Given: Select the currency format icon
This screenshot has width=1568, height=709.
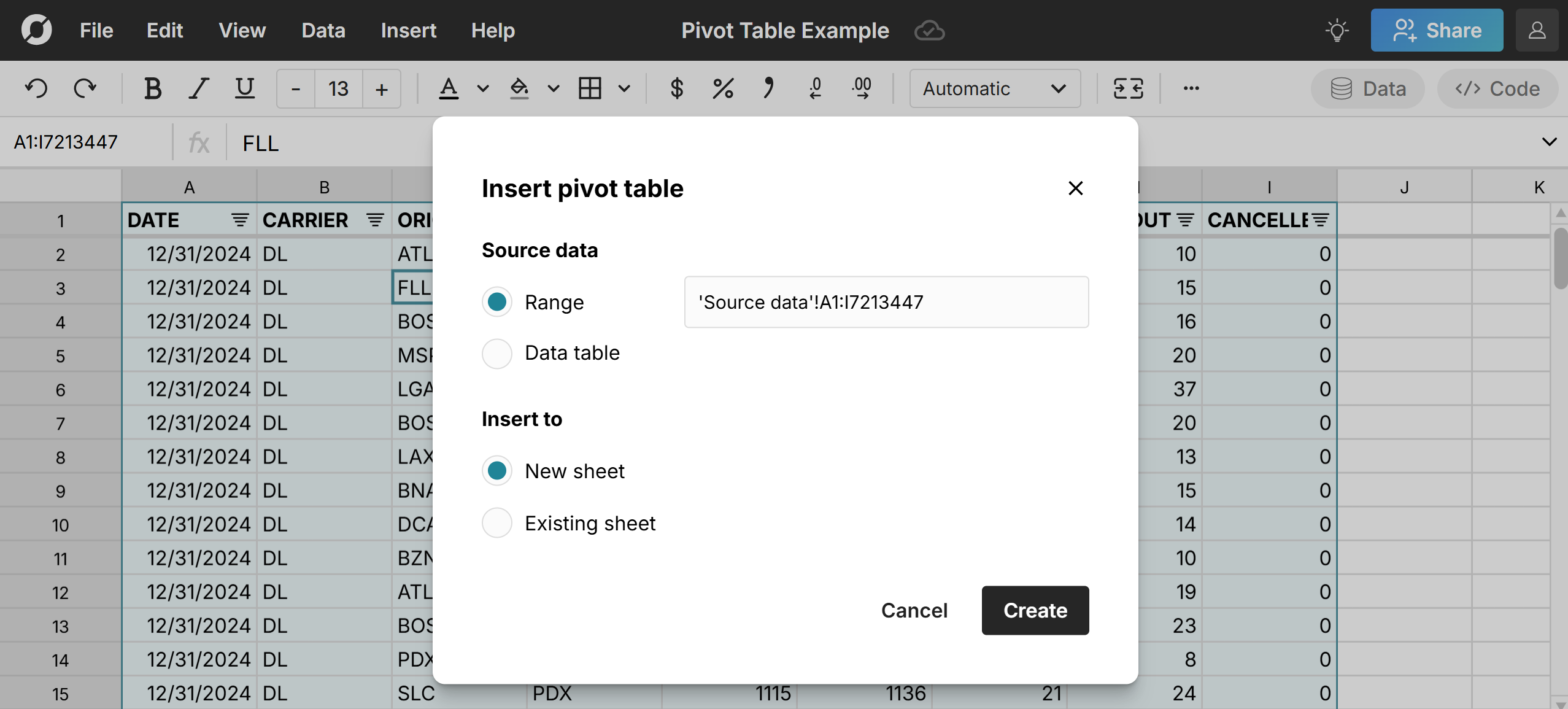Looking at the screenshot, I should pyautogui.click(x=676, y=88).
